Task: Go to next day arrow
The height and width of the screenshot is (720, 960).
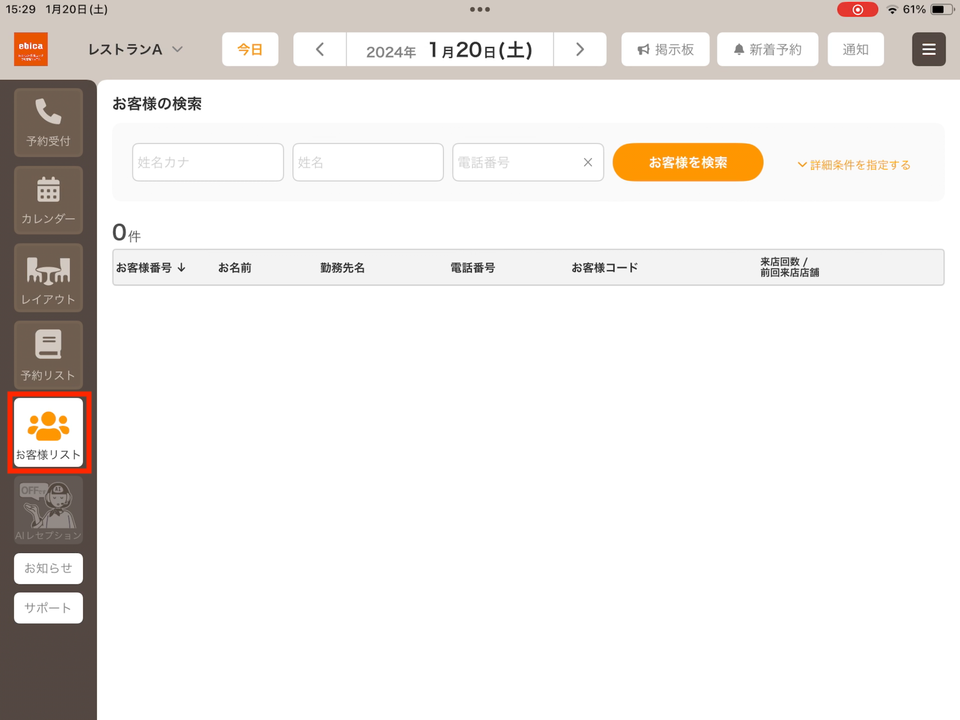Action: pos(580,50)
